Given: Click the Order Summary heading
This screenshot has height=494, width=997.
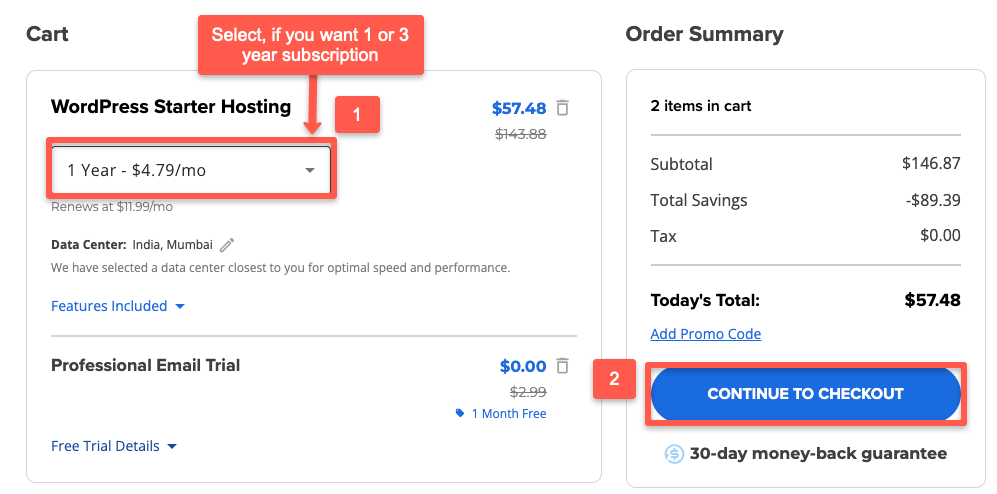Looking at the screenshot, I should pos(704,34).
